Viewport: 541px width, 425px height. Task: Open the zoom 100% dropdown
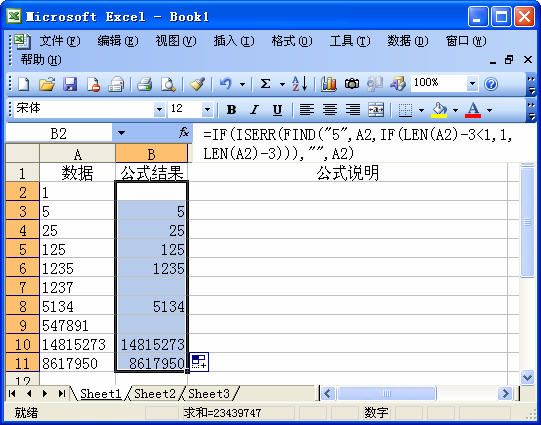click(x=472, y=83)
